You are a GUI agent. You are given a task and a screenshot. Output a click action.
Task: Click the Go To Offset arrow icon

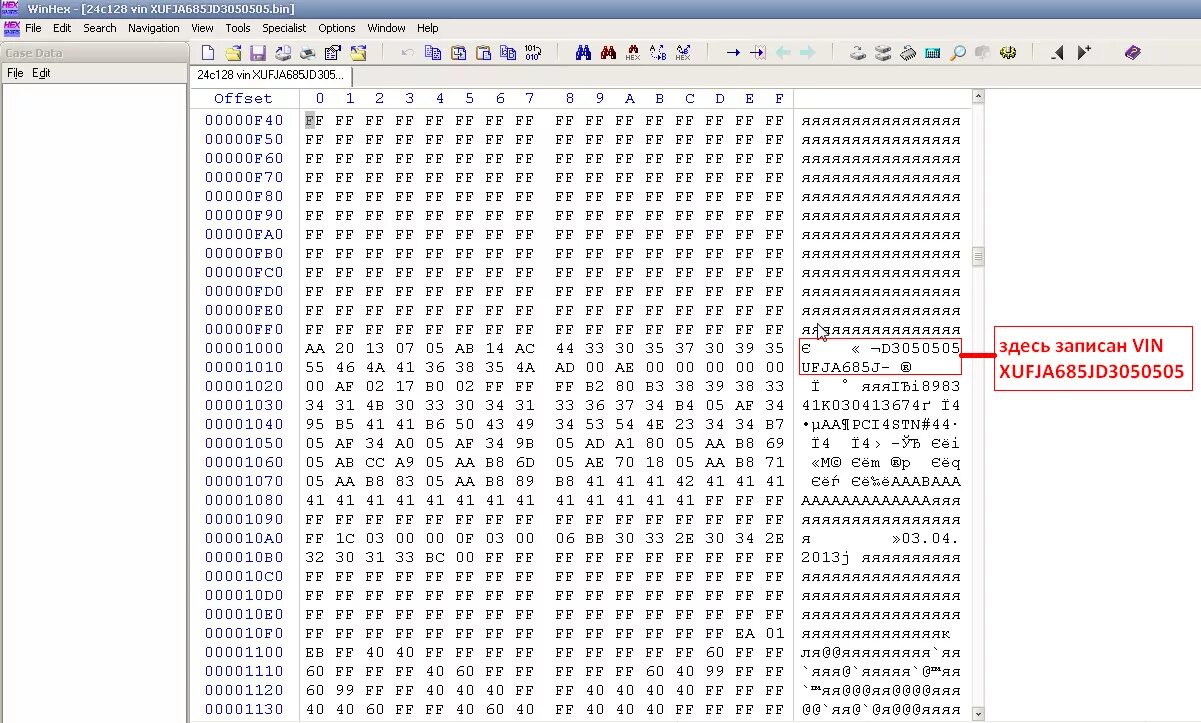point(733,53)
